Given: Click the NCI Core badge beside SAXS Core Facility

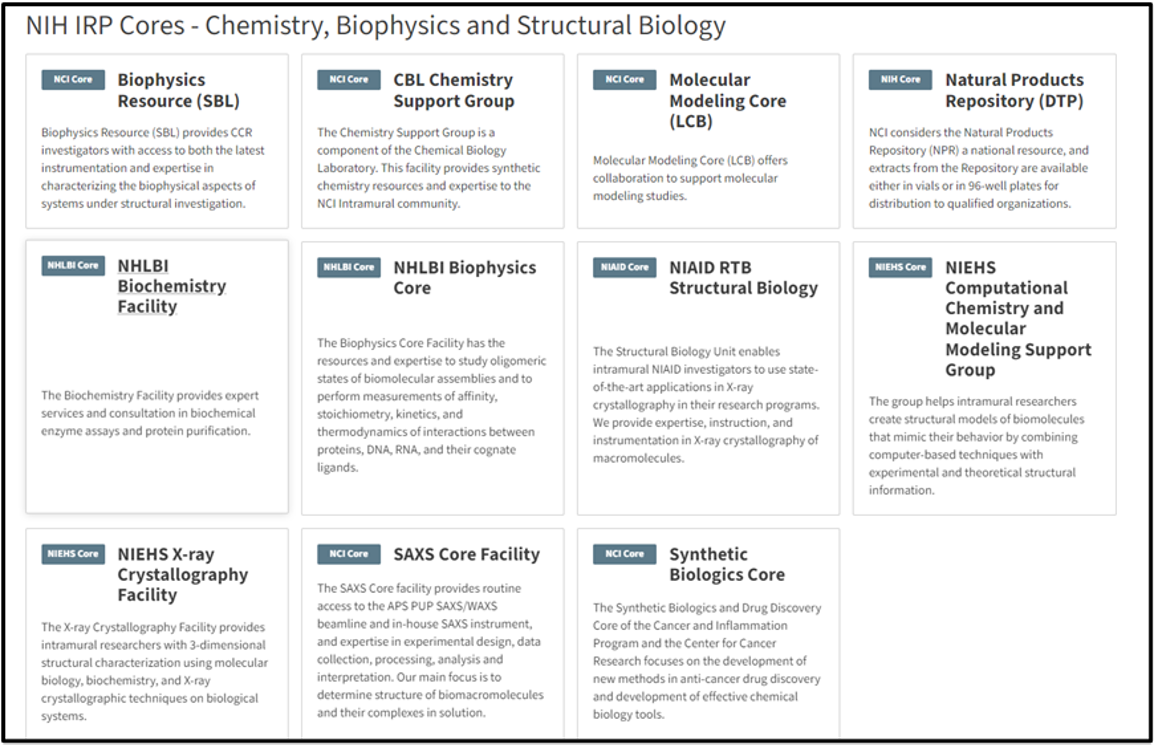Looking at the screenshot, I should [x=349, y=554].
